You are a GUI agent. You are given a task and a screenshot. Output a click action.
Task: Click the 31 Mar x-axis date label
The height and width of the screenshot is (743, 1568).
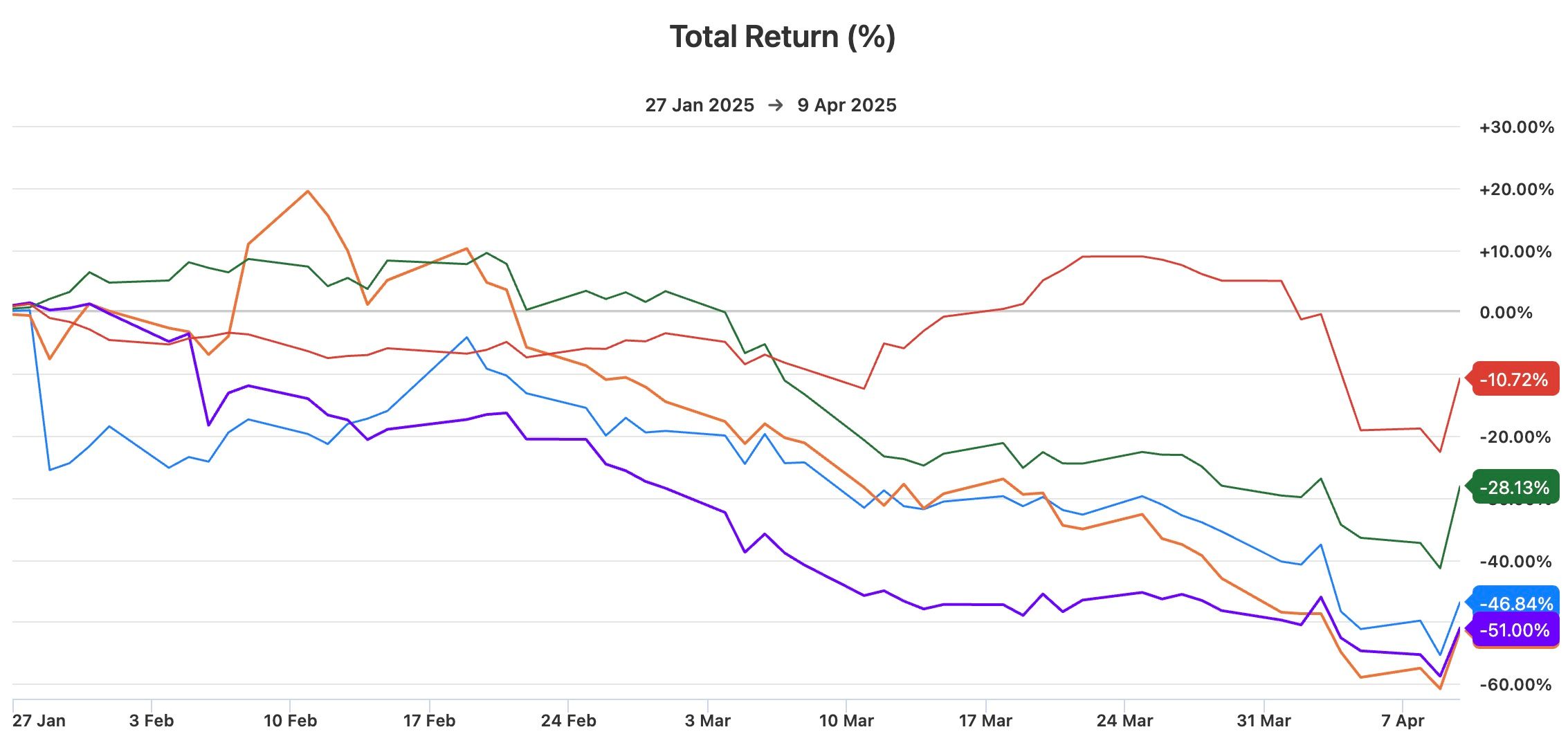click(1264, 721)
